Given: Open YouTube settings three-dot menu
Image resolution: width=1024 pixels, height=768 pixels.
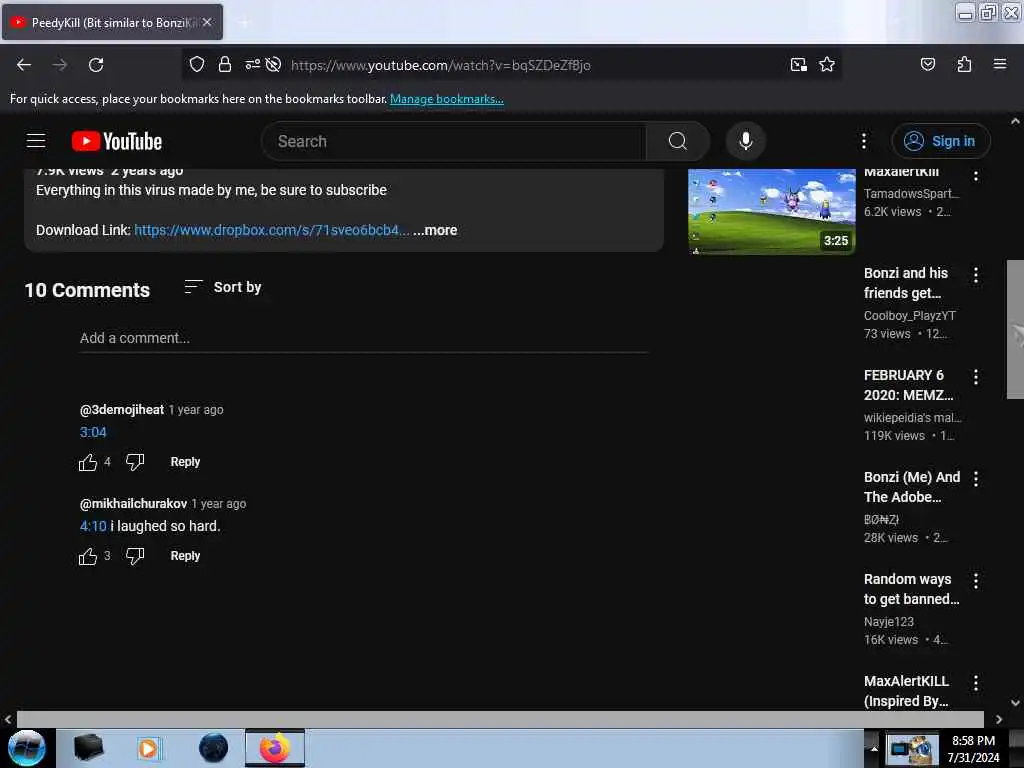Looking at the screenshot, I should 863,141.
